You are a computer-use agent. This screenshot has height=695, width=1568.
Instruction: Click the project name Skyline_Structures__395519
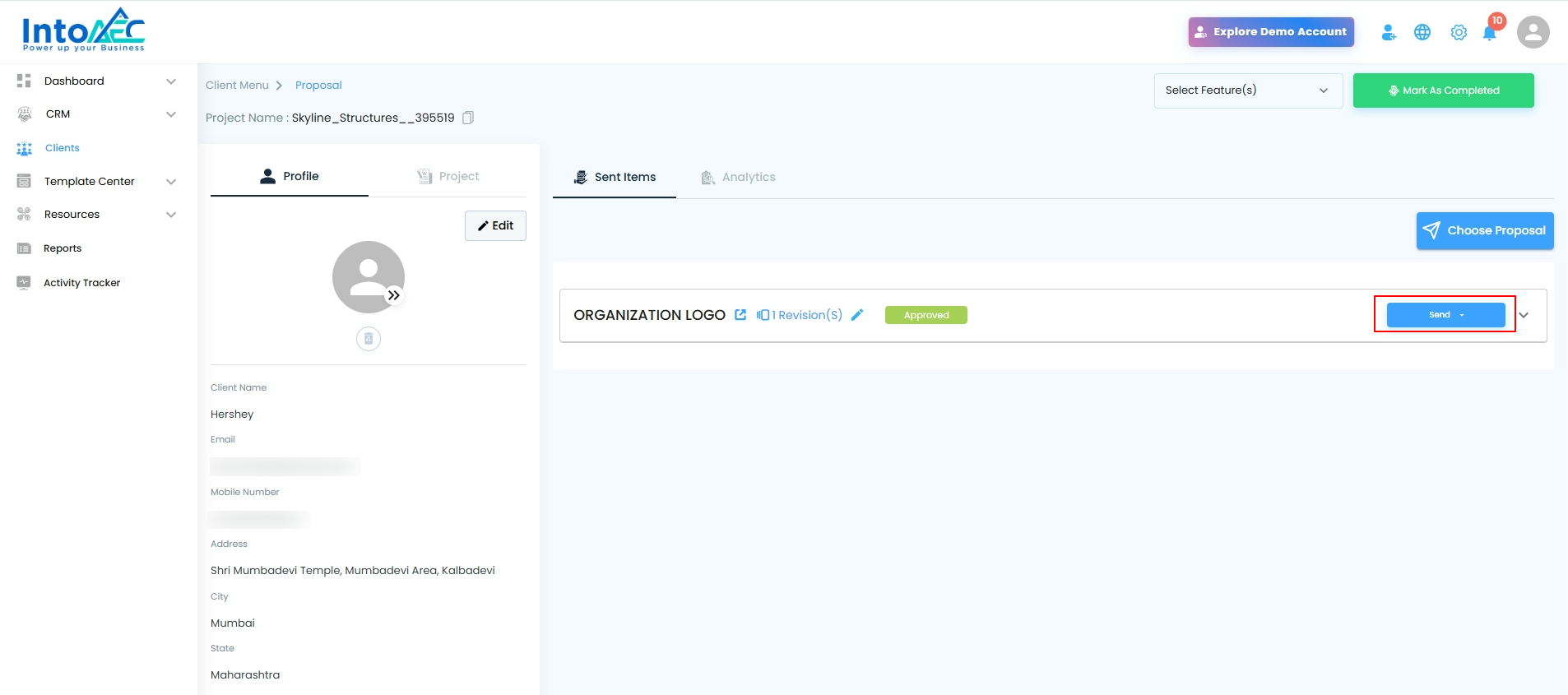(373, 118)
